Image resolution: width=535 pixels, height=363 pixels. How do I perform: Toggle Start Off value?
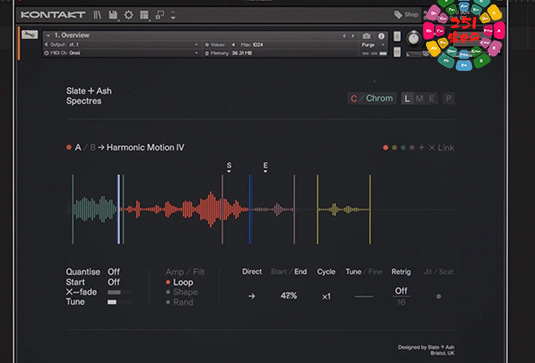coord(114,282)
